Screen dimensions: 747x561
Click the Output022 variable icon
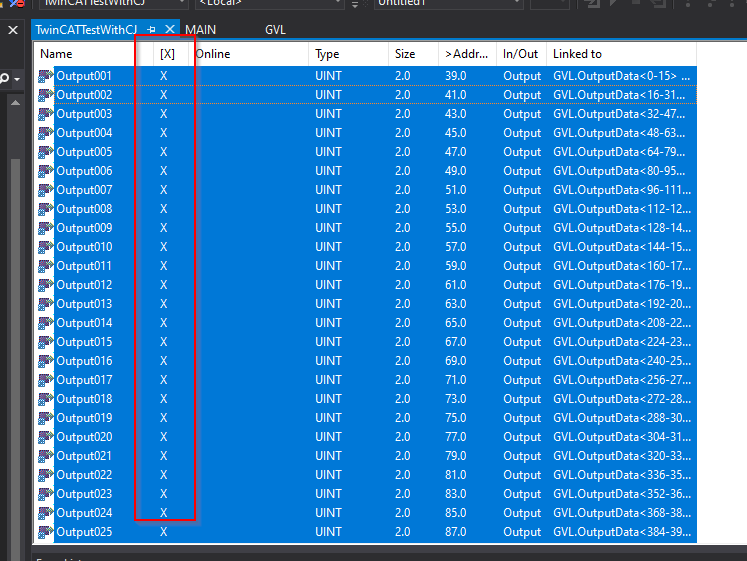(x=46, y=475)
